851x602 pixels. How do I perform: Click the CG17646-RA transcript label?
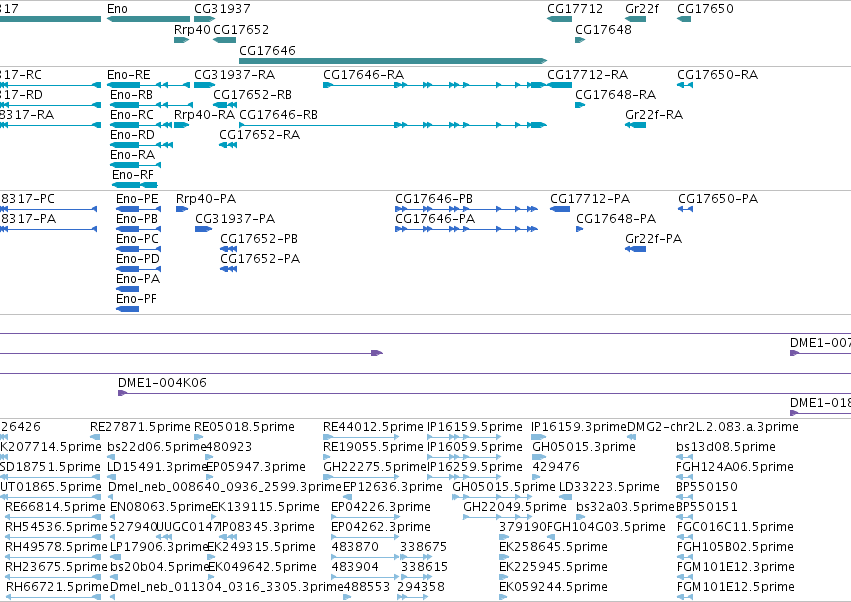(364, 75)
